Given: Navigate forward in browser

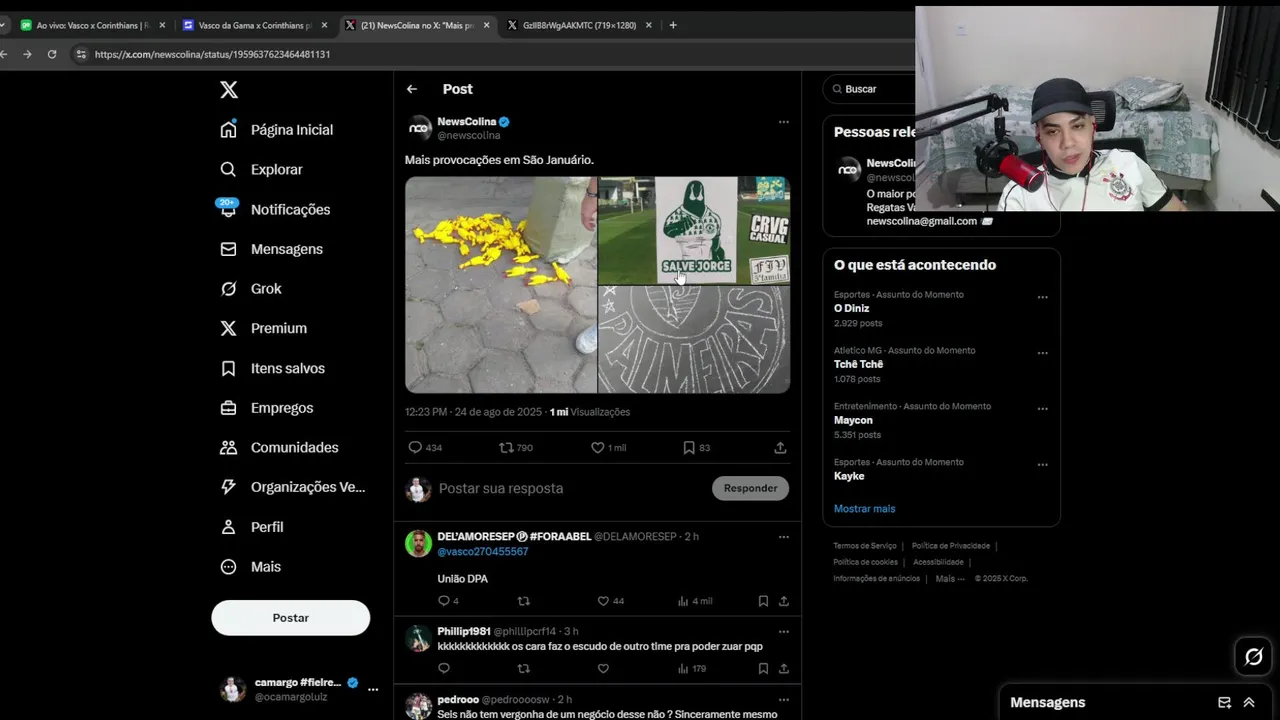Looking at the screenshot, I should [x=27, y=54].
